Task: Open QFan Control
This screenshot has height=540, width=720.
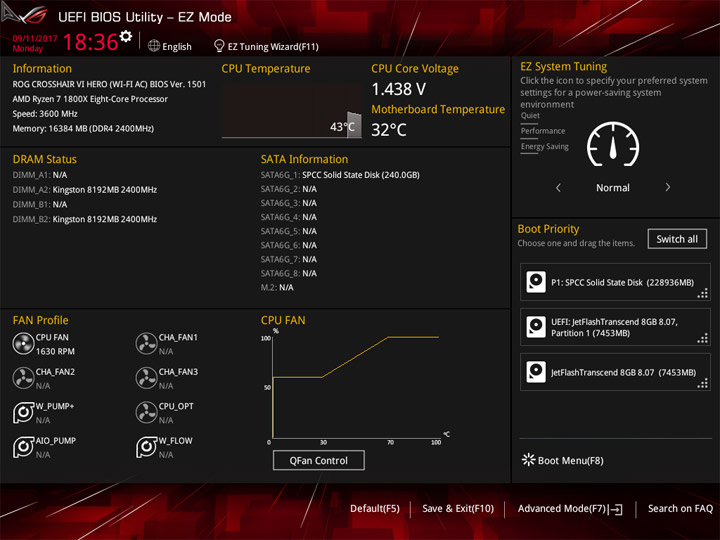Action: 319,460
